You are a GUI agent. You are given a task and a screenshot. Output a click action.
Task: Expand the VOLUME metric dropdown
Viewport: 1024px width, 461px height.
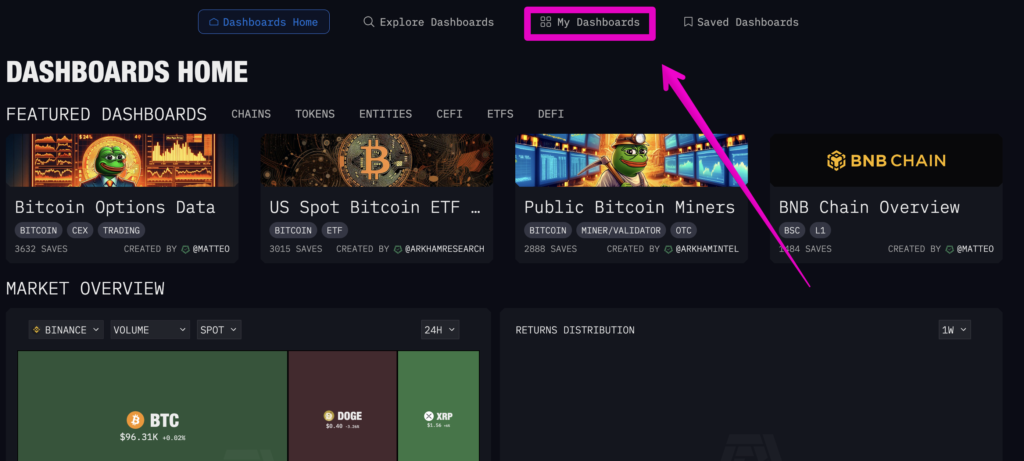pyautogui.click(x=149, y=329)
